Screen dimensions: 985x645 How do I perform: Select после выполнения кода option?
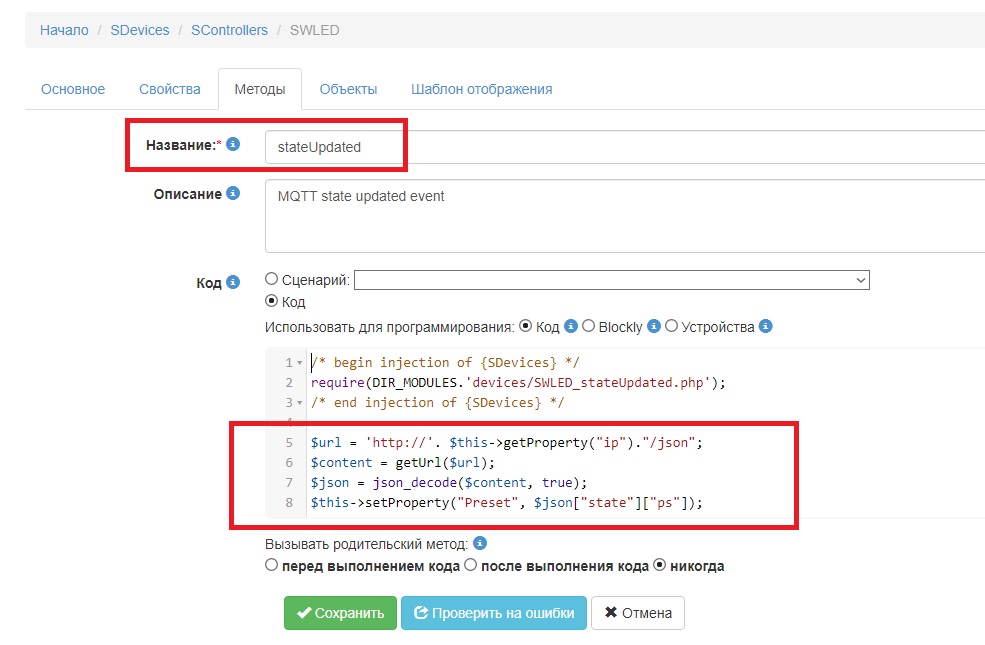tap(471, 564)
